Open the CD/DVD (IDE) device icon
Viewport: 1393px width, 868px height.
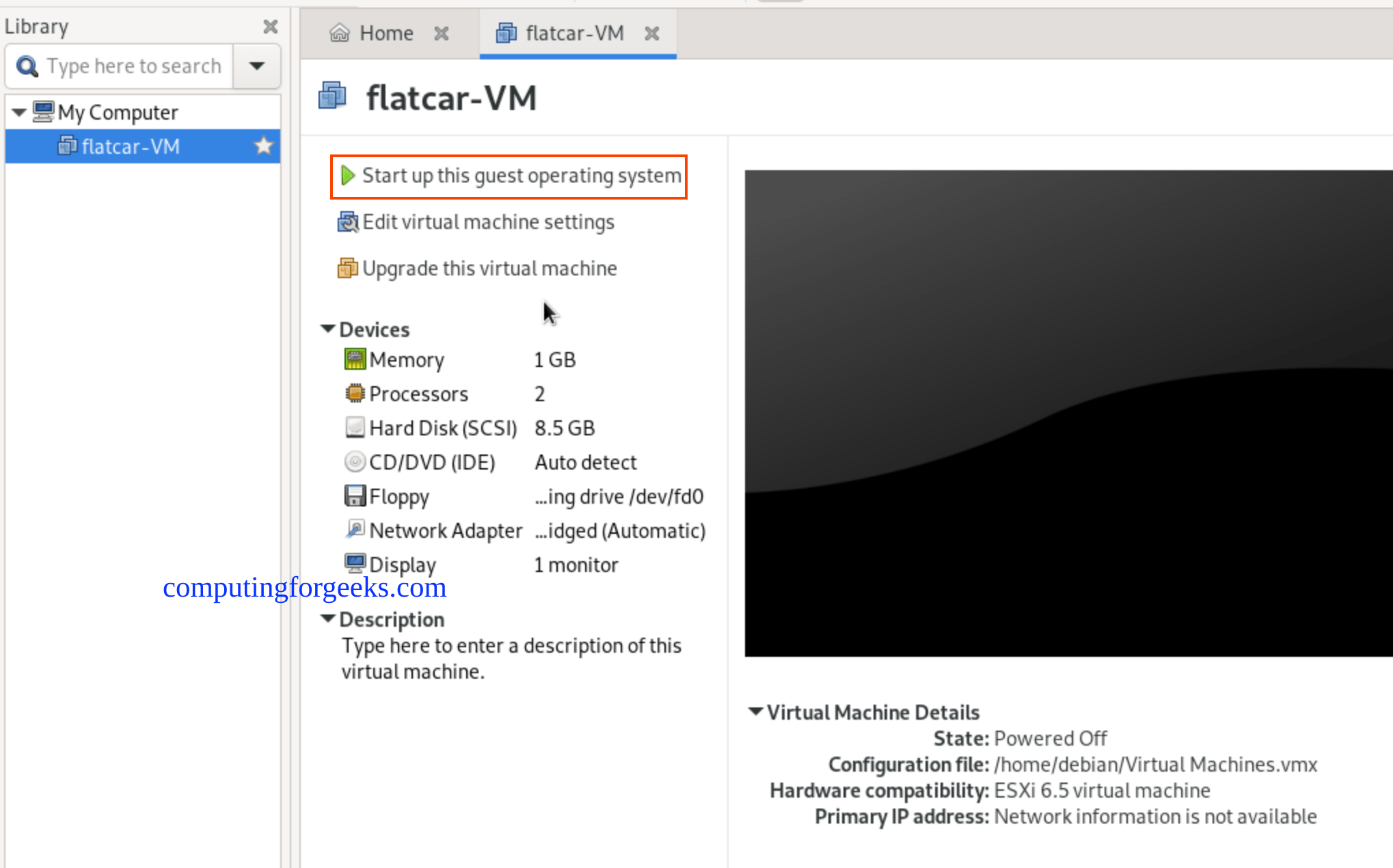coord(355,461)
